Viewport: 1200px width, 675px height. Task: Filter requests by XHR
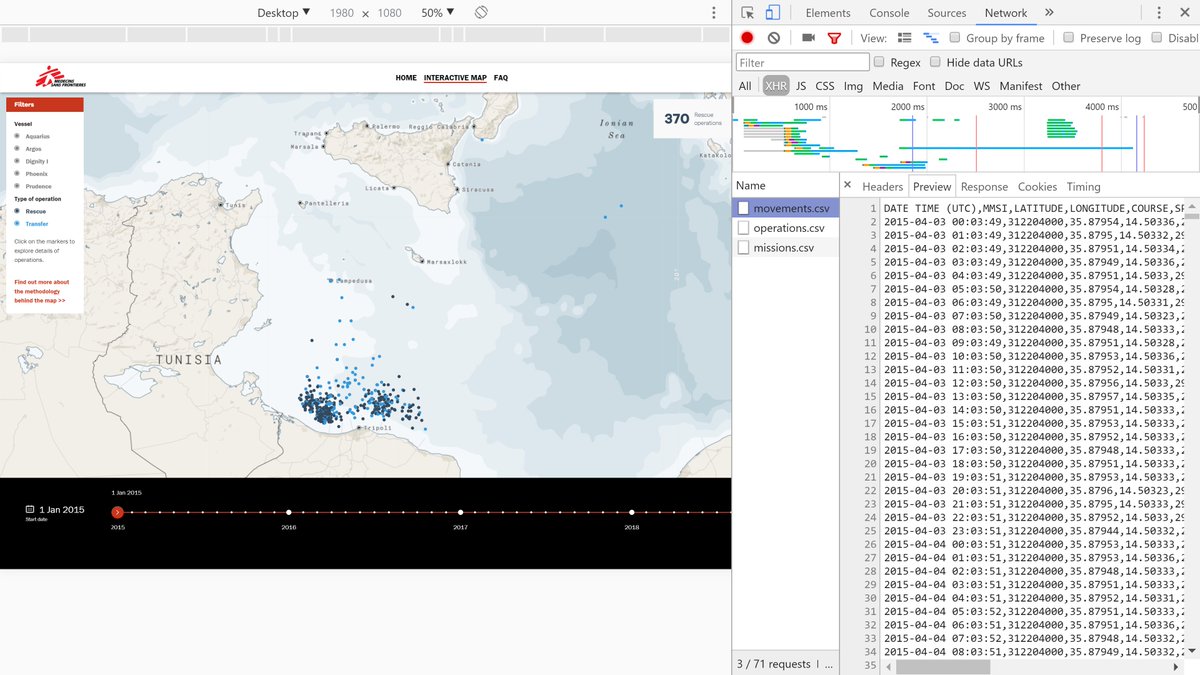coord(776,86)
